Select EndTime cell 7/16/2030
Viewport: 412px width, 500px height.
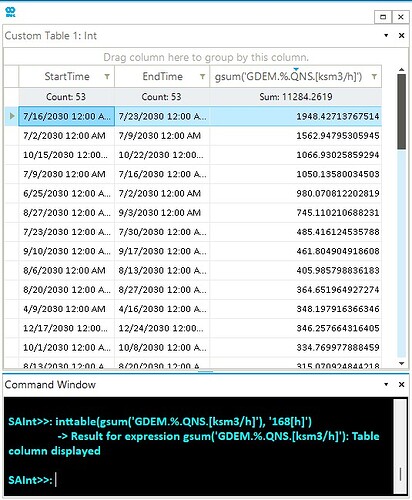(x=162, y=174)
